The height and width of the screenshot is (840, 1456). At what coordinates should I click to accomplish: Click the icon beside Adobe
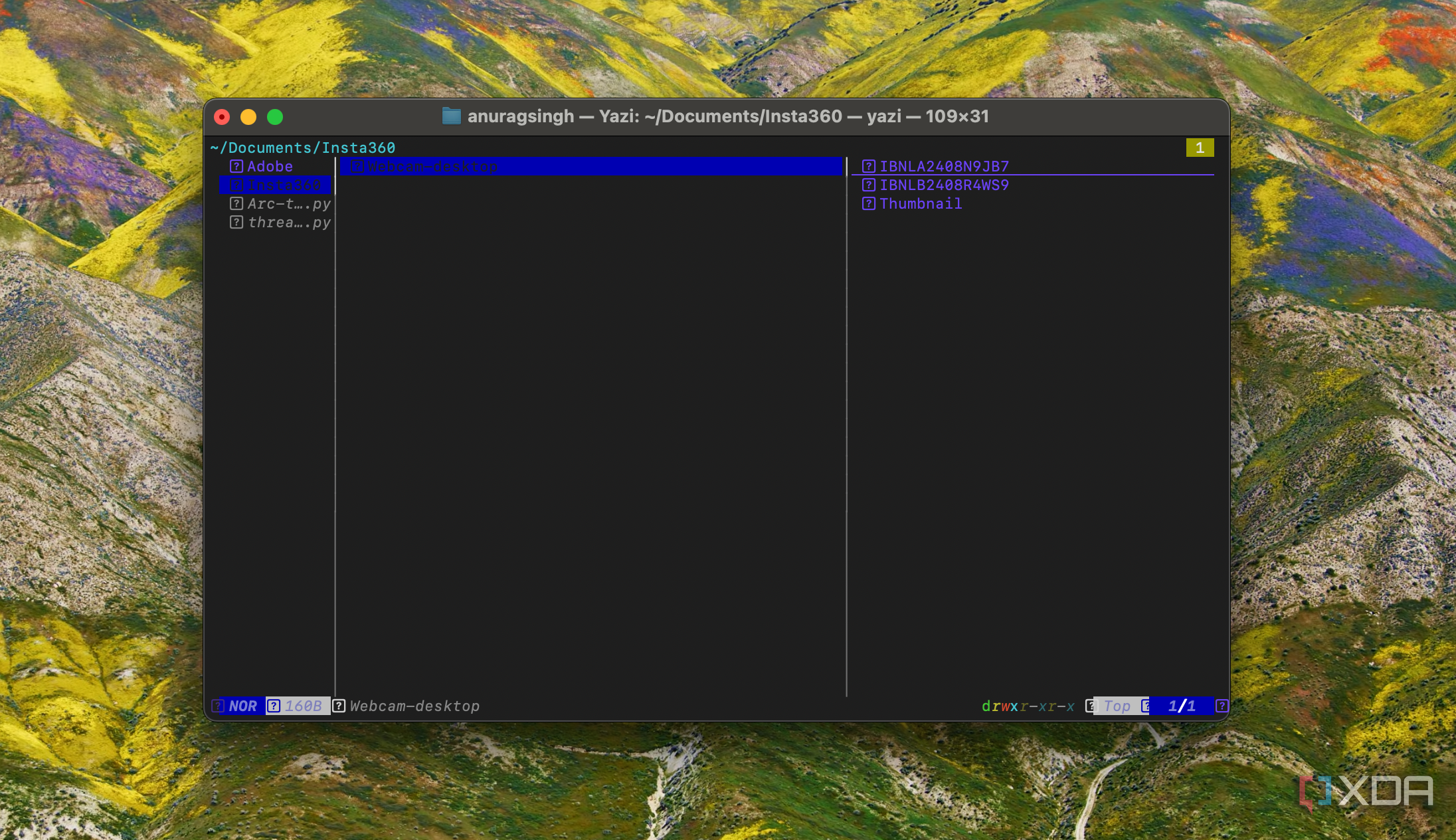(236, 166)
